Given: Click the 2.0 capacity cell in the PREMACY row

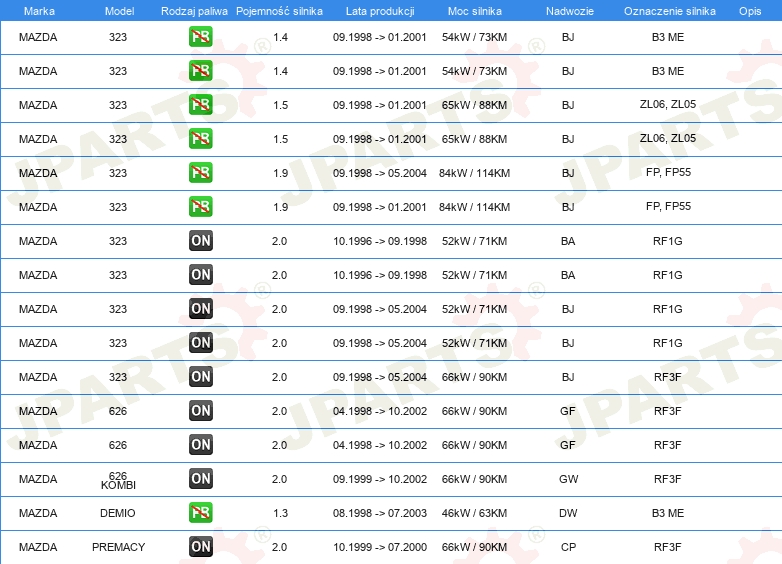Looking at the screenshot, I should [x=279, y=547].
